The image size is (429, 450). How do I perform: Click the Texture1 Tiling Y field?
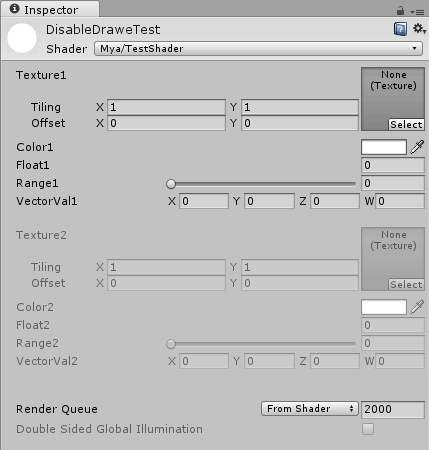[x=300, y=107]
